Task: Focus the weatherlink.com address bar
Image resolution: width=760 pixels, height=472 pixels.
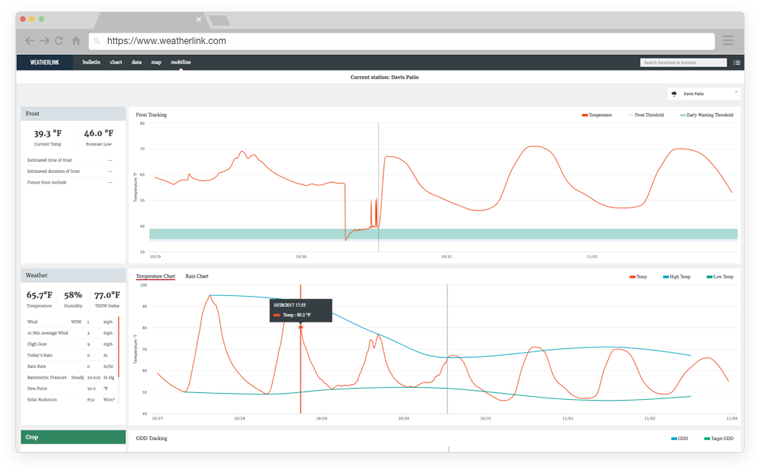Action: pyautogui.click(x=401, y=41)
